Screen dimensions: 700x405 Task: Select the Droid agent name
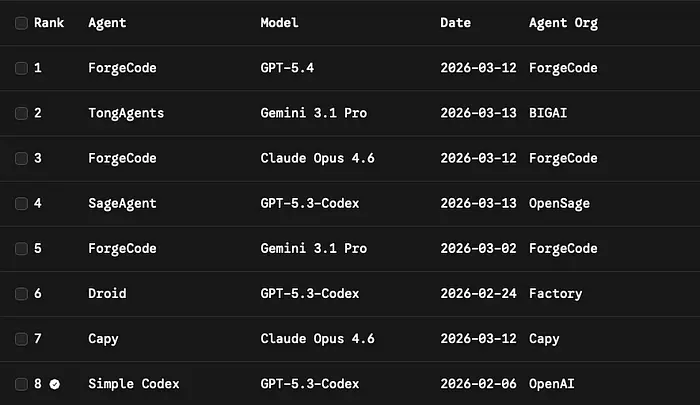coord(107,293)
